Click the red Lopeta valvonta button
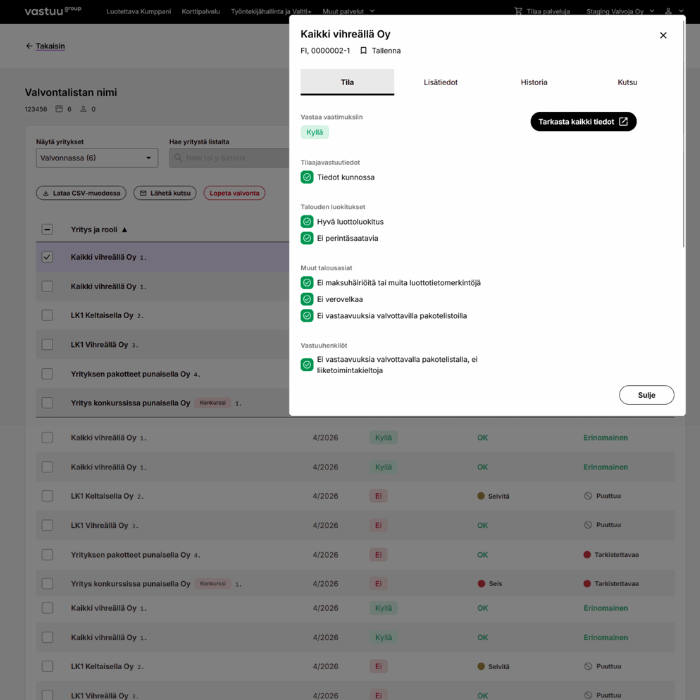Screen dimensions: 700x700 [x=234, y=193]
